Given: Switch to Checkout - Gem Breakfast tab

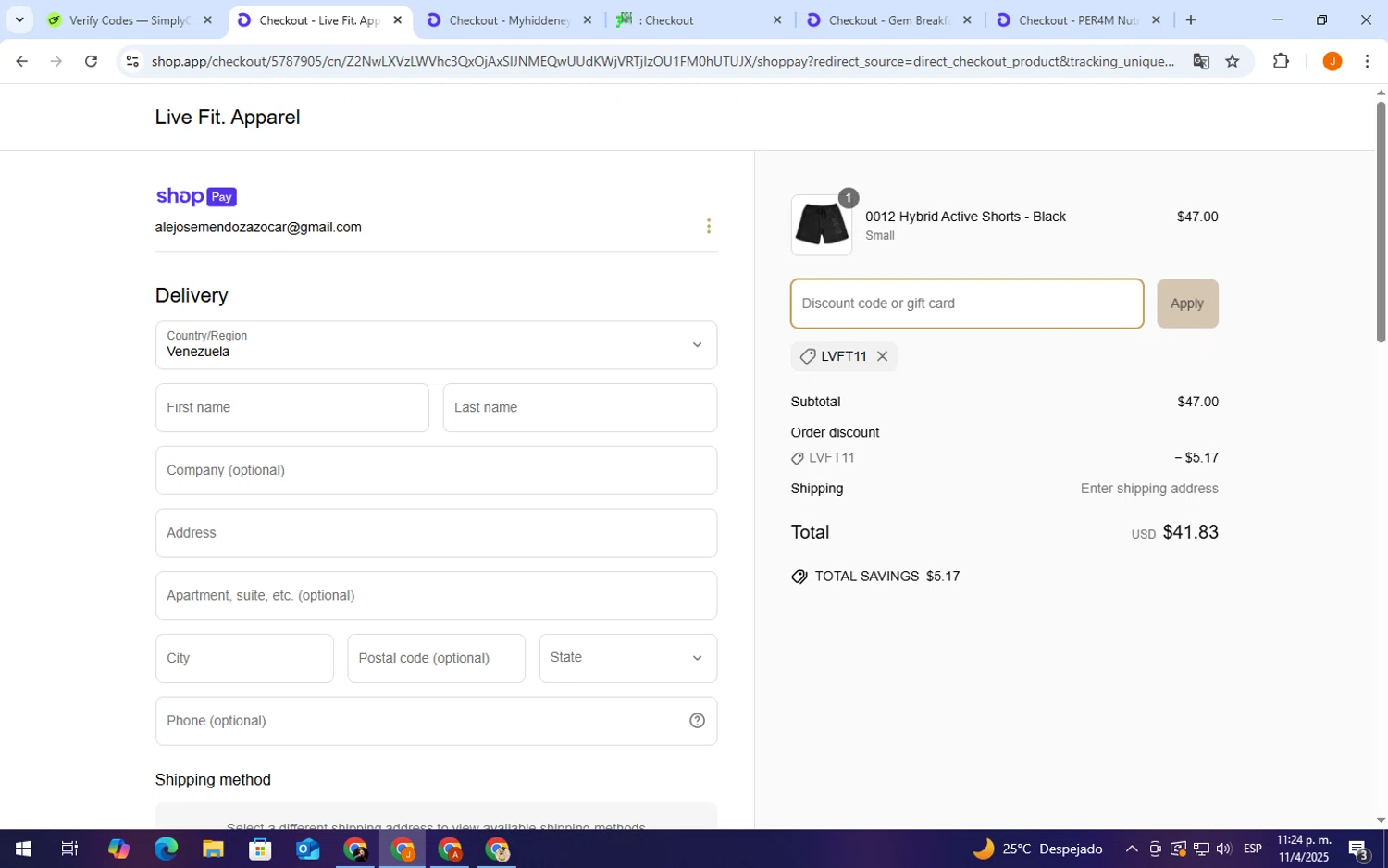Looking at the screenshot, I should point(890,19).
